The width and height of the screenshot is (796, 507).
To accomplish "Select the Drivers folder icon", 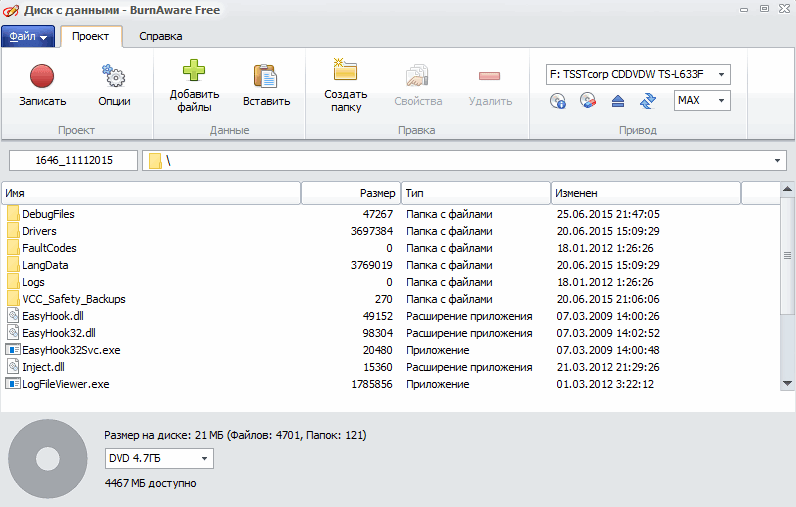I will click(x=13, y=231).
